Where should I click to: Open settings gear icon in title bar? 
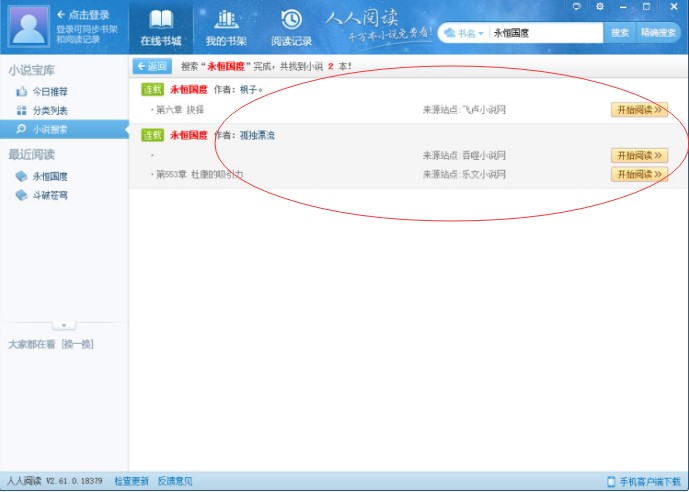point(600,7)
